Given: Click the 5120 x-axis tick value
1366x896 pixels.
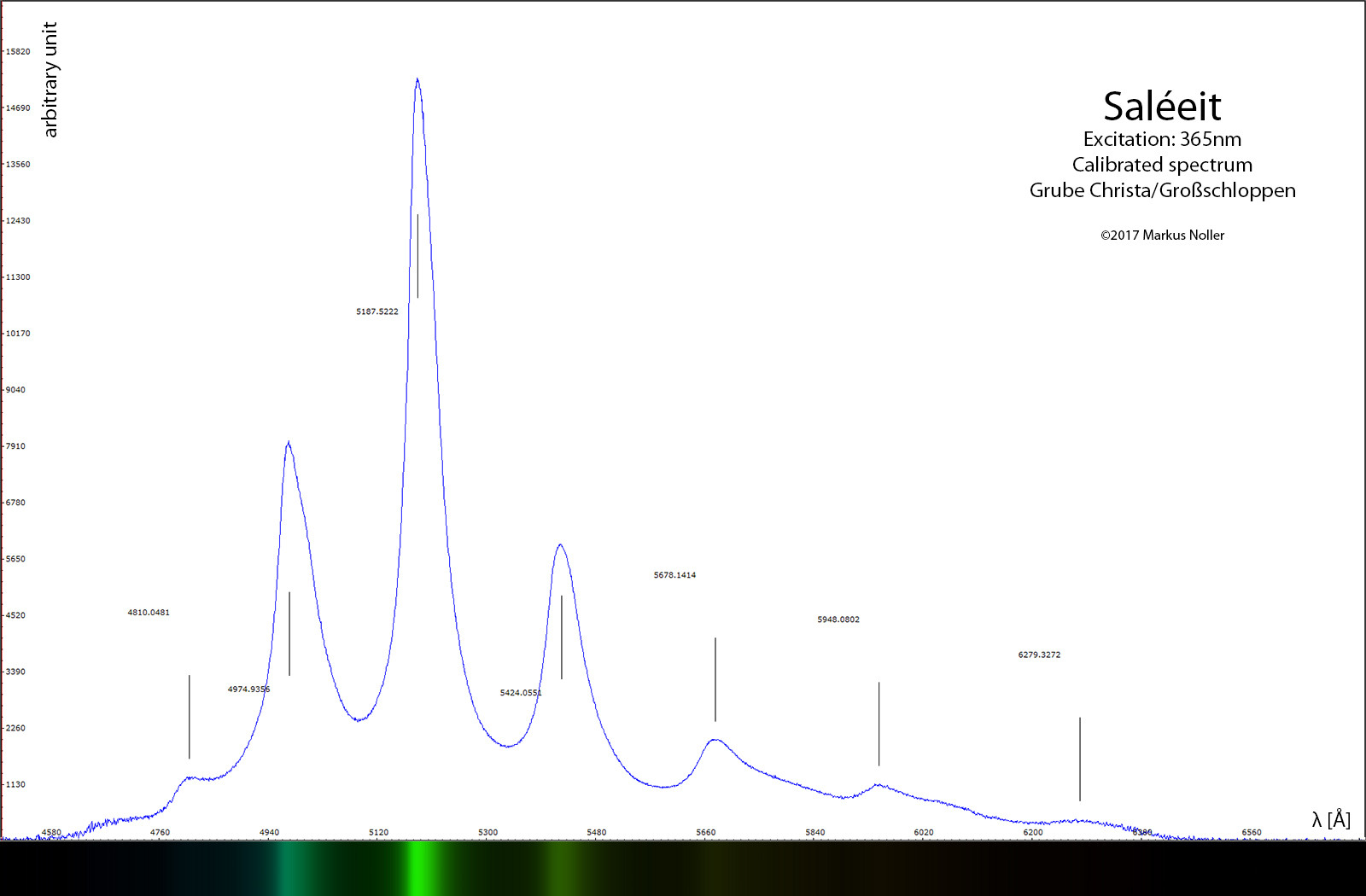Looking at the screenshot, I should 378,832.
